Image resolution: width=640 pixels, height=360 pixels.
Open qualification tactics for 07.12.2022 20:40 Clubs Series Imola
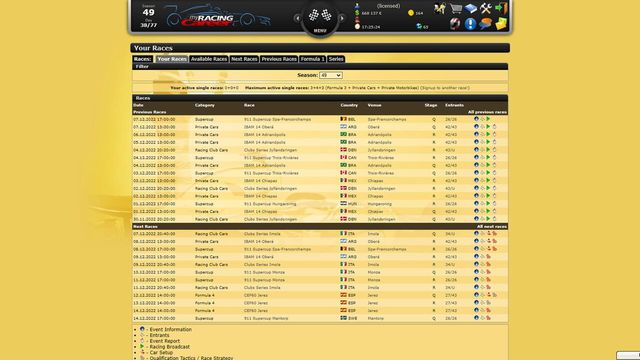point(494,234)
